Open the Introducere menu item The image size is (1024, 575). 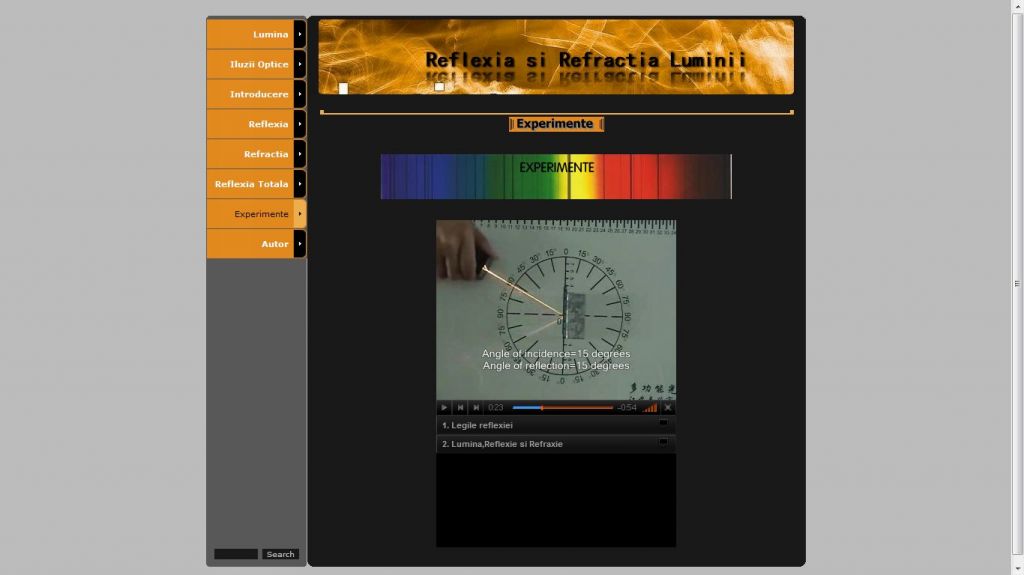[x=257, y=94]
